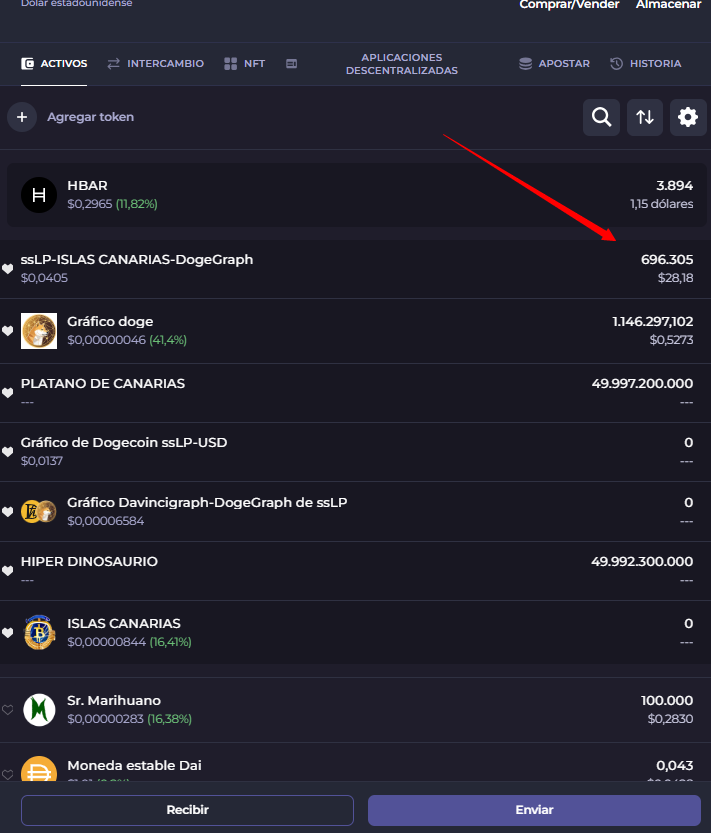Click the Recibir button

coord(188,810)
